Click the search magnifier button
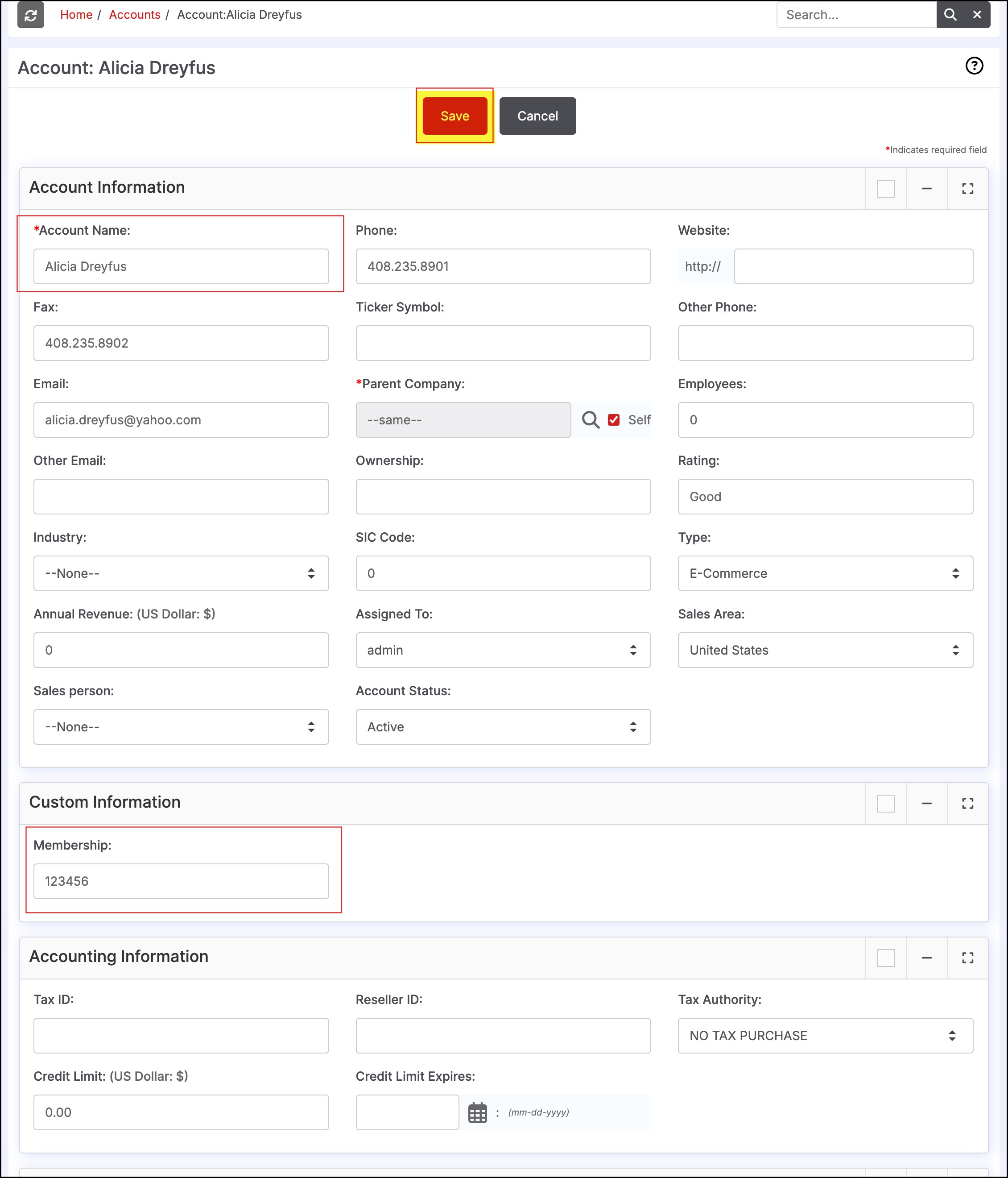 [x=950, y=15]
